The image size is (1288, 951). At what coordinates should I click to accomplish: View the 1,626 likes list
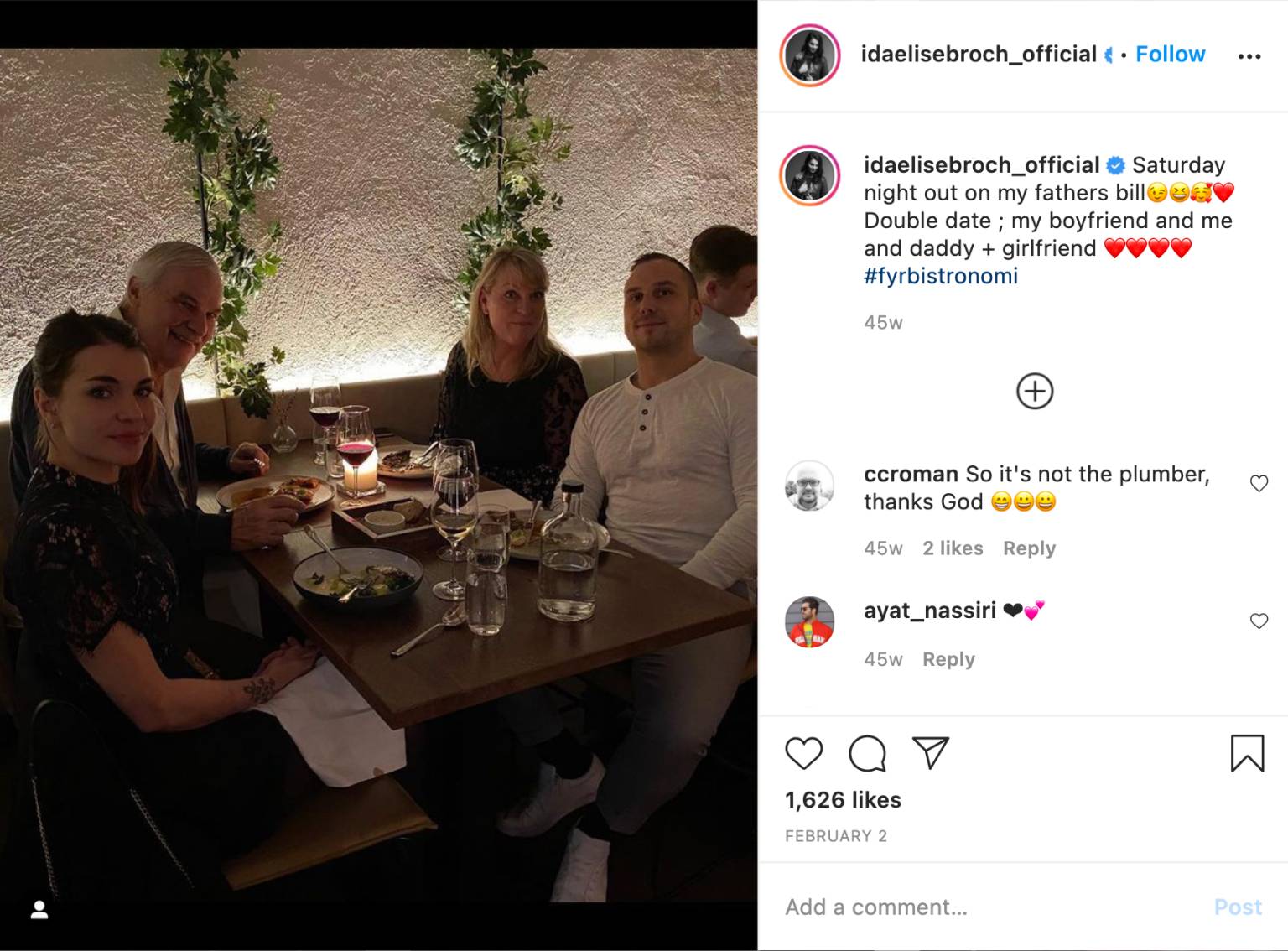843,800
